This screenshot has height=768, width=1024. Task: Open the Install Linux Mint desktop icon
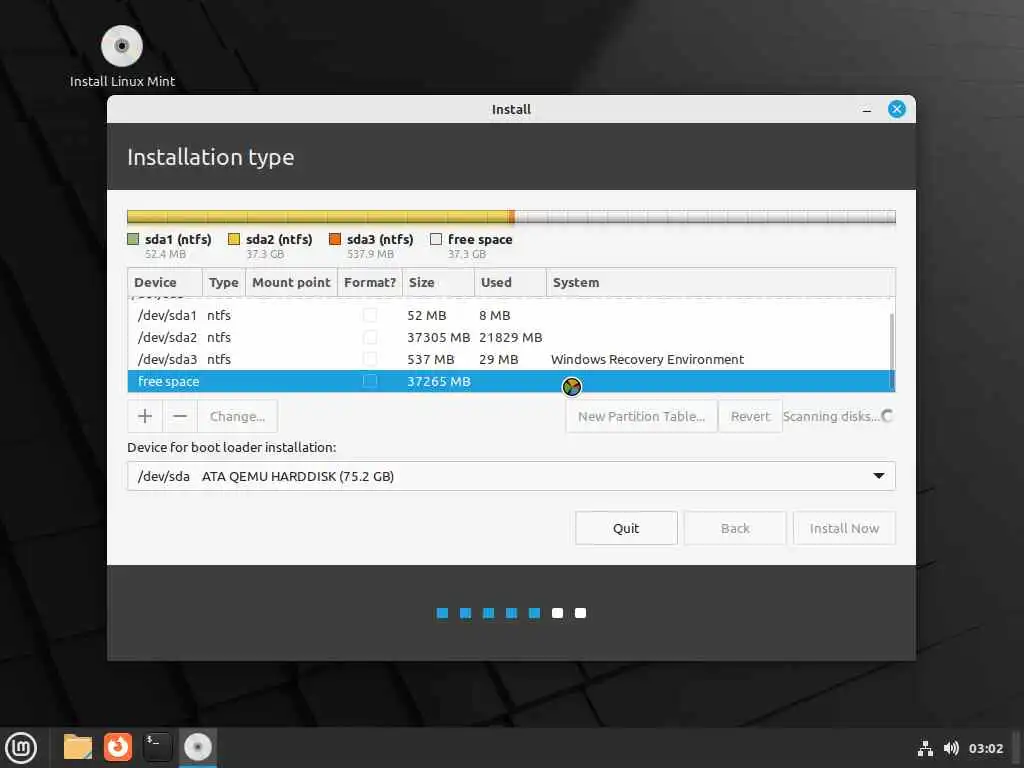pyautogui.click(x=122, y=56)
